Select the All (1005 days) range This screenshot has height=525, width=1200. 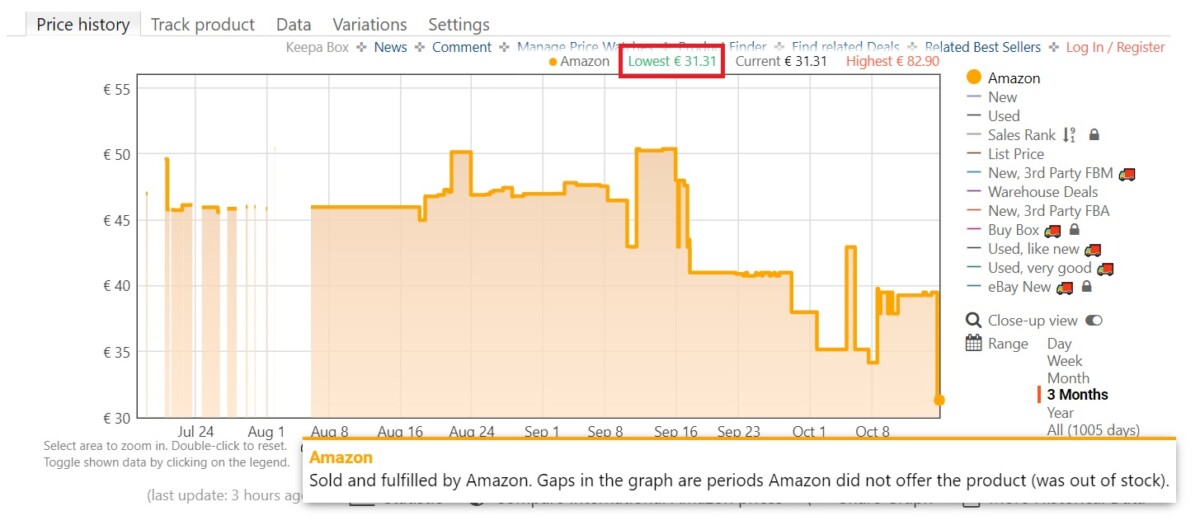1093,431
